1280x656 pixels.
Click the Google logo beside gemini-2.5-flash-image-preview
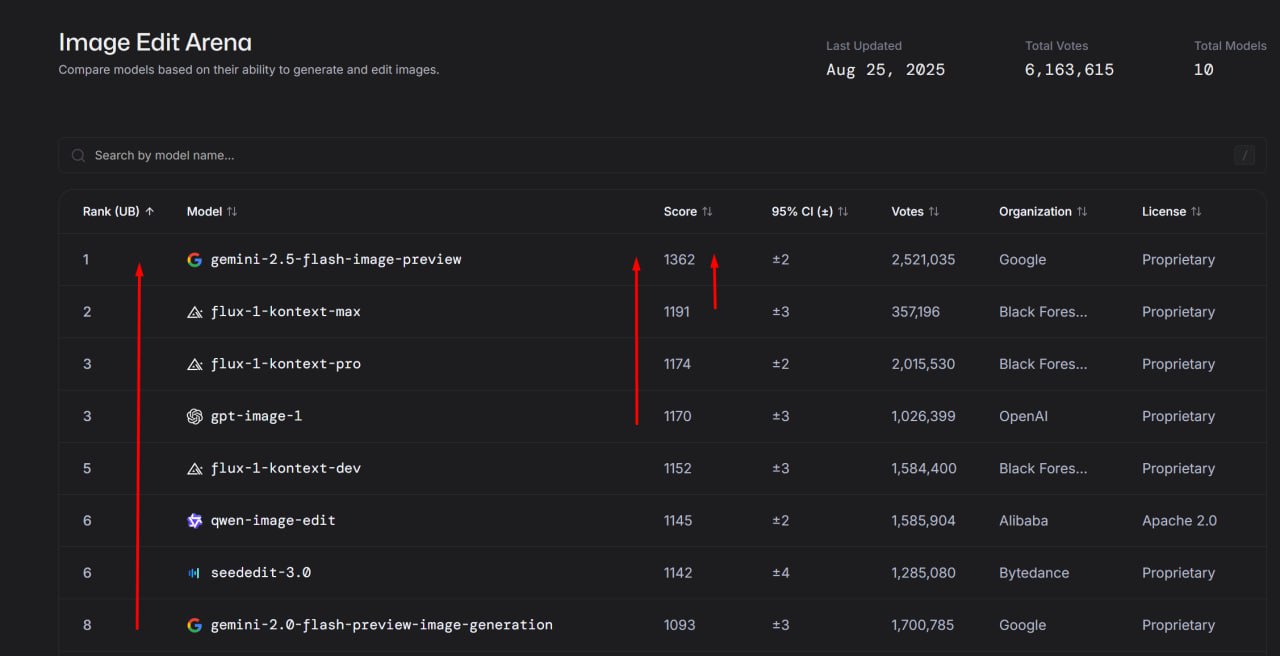click(195, 260)
